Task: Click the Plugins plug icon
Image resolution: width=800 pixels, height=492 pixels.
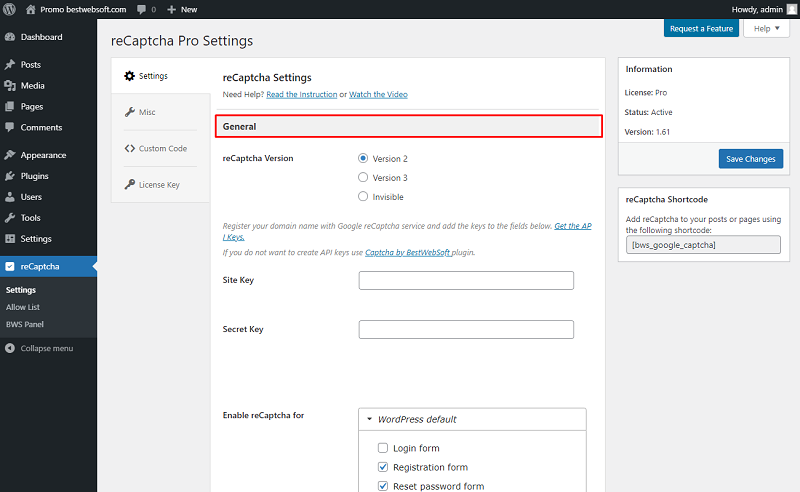Action: (10, 176)
